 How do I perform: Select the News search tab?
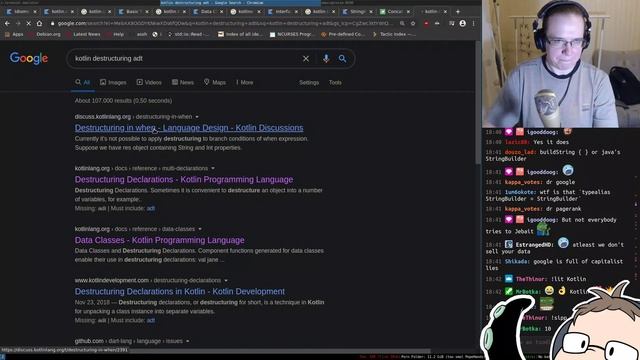click(x=183, y=82)
